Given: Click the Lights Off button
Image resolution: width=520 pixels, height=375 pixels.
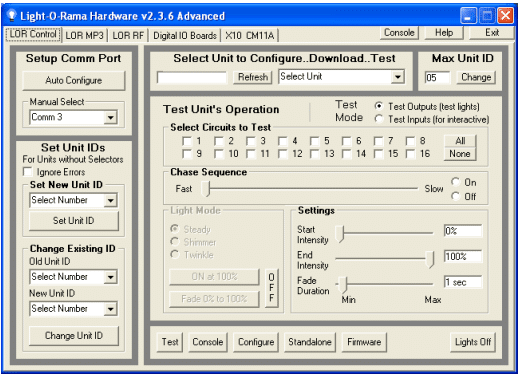Looking at the screenshot, I should point(473,342).
